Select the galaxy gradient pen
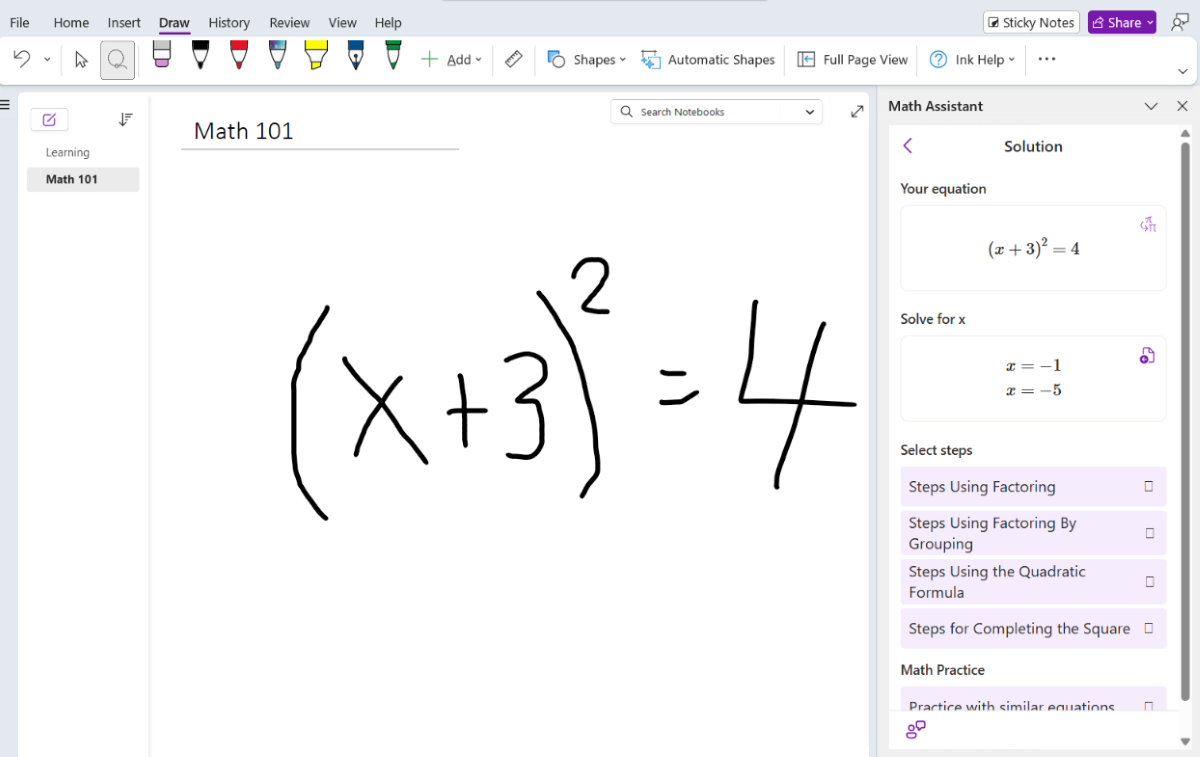 (x=278, y=55)
